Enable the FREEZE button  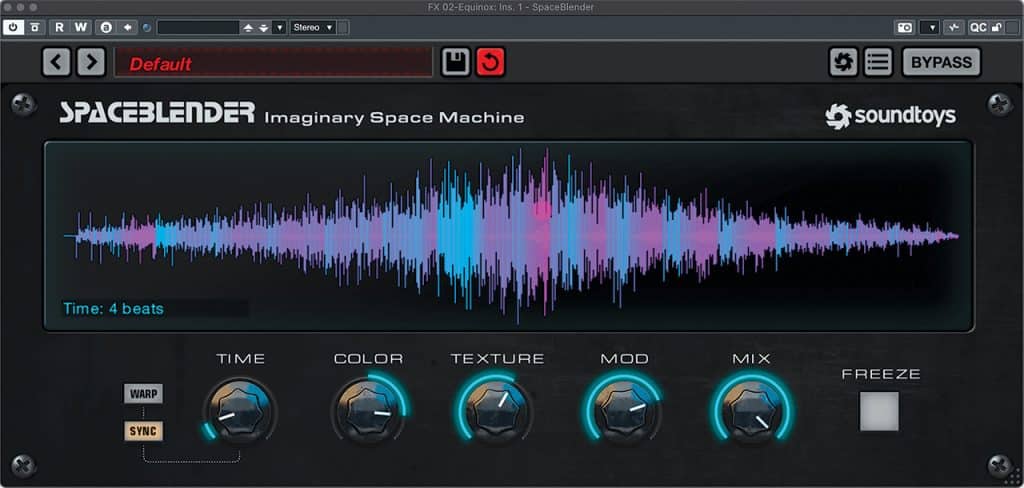[879, 411]
